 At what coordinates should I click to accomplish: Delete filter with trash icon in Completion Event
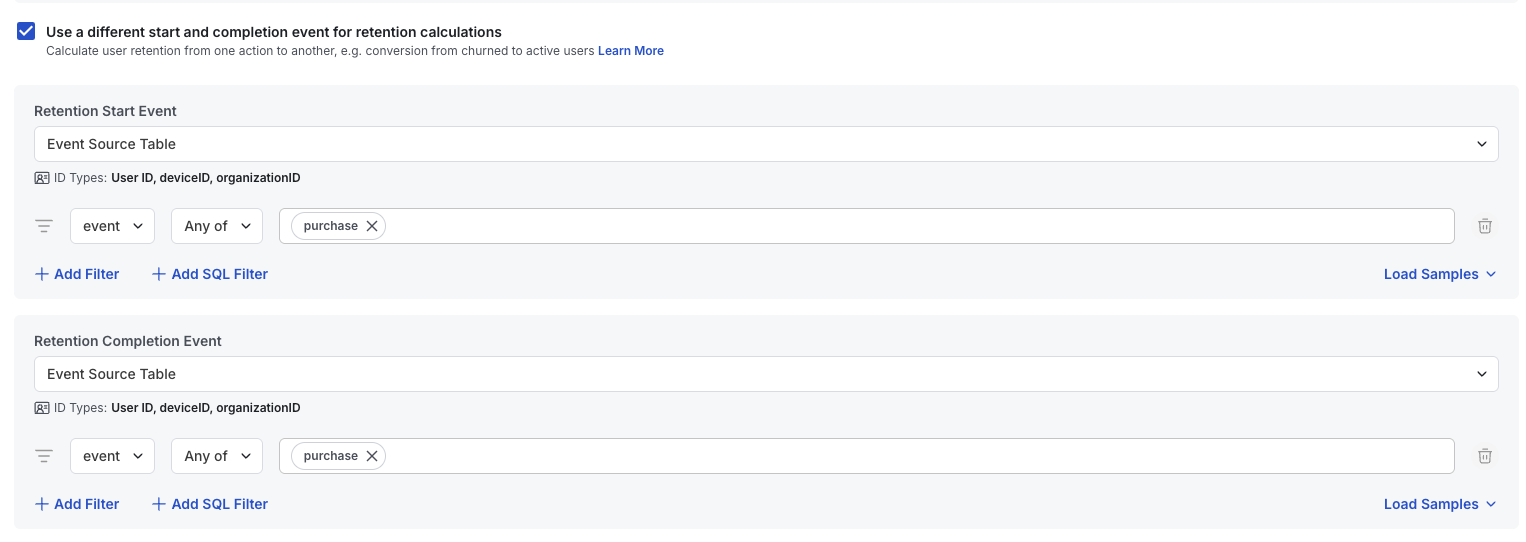[1485, 456]
